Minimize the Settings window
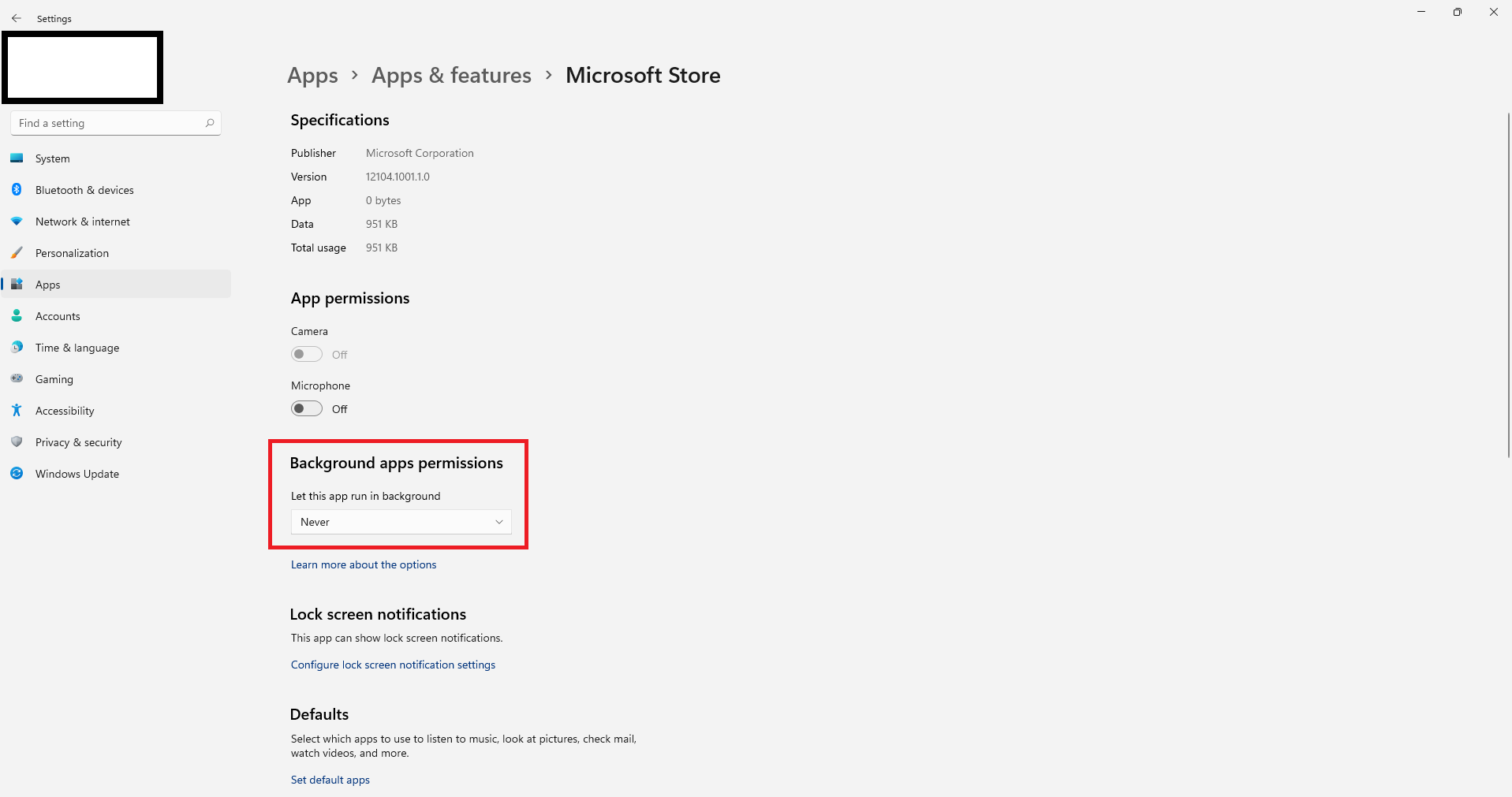The image size is (1512, 797). (1421, 12)
